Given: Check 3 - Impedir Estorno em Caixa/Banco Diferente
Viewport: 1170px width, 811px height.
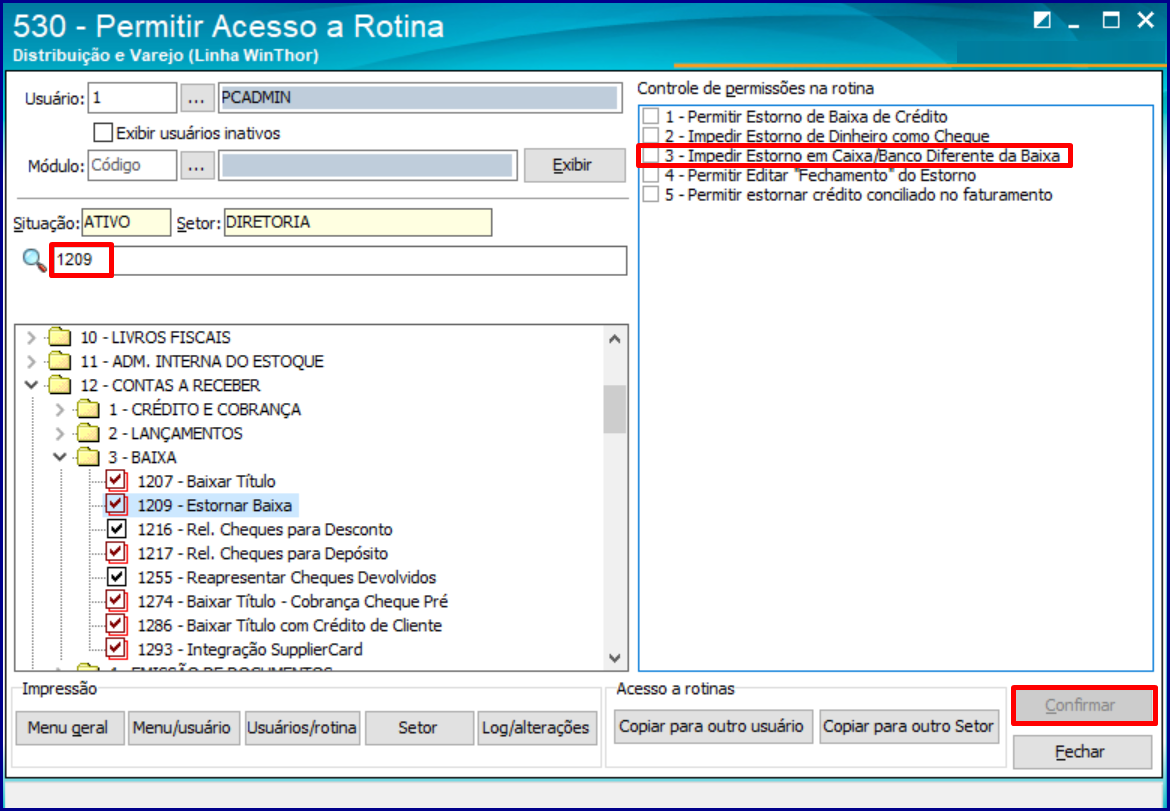Looking at the screenshot, I should 651,156.
